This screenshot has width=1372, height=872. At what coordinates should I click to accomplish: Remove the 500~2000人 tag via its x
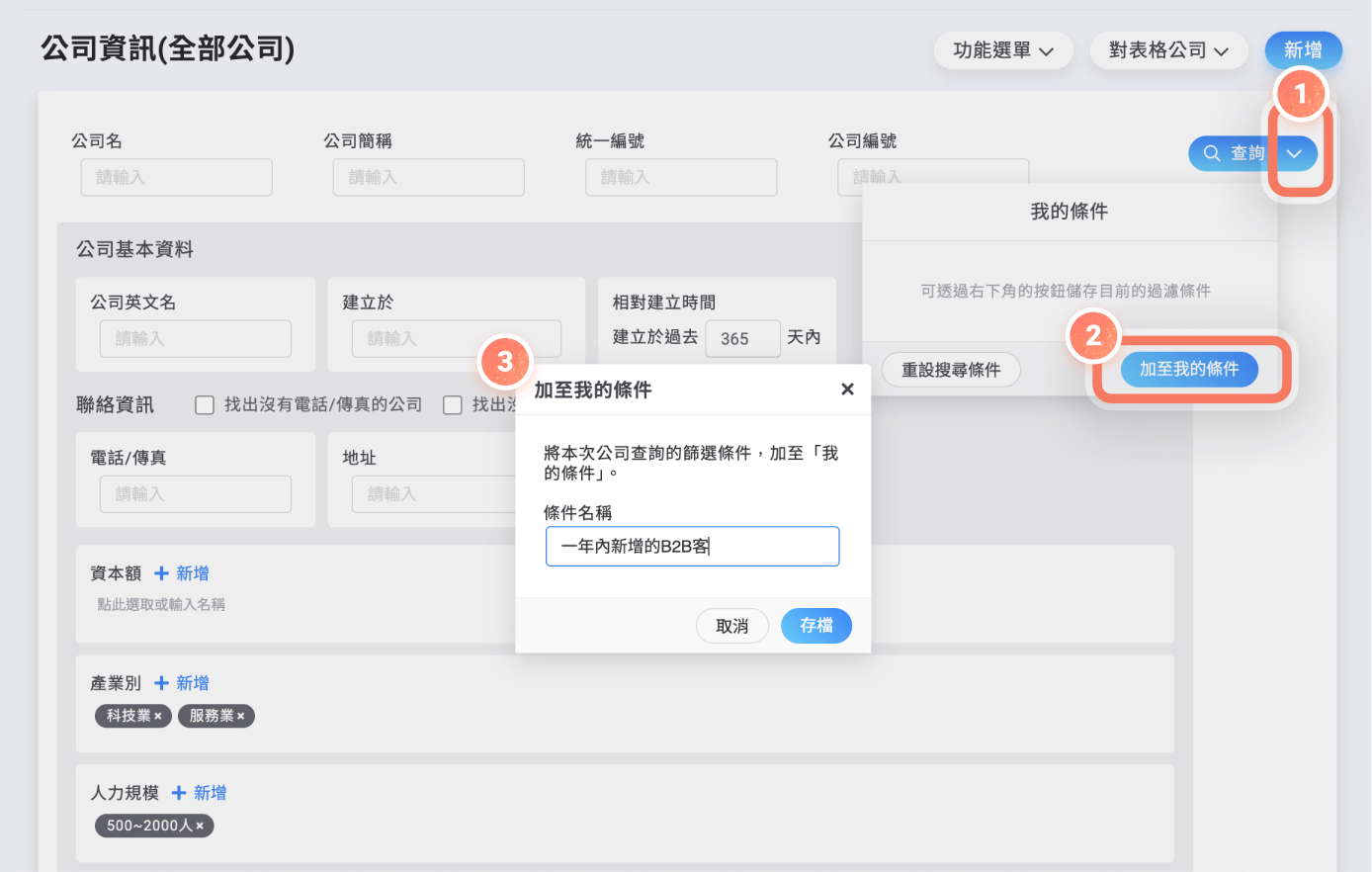point(200,827)
